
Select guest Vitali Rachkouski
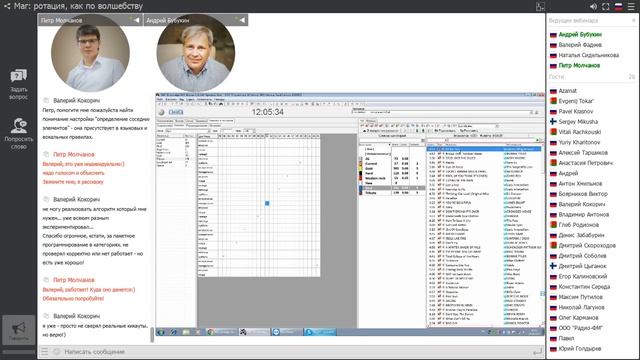click(x=579, y=132)
